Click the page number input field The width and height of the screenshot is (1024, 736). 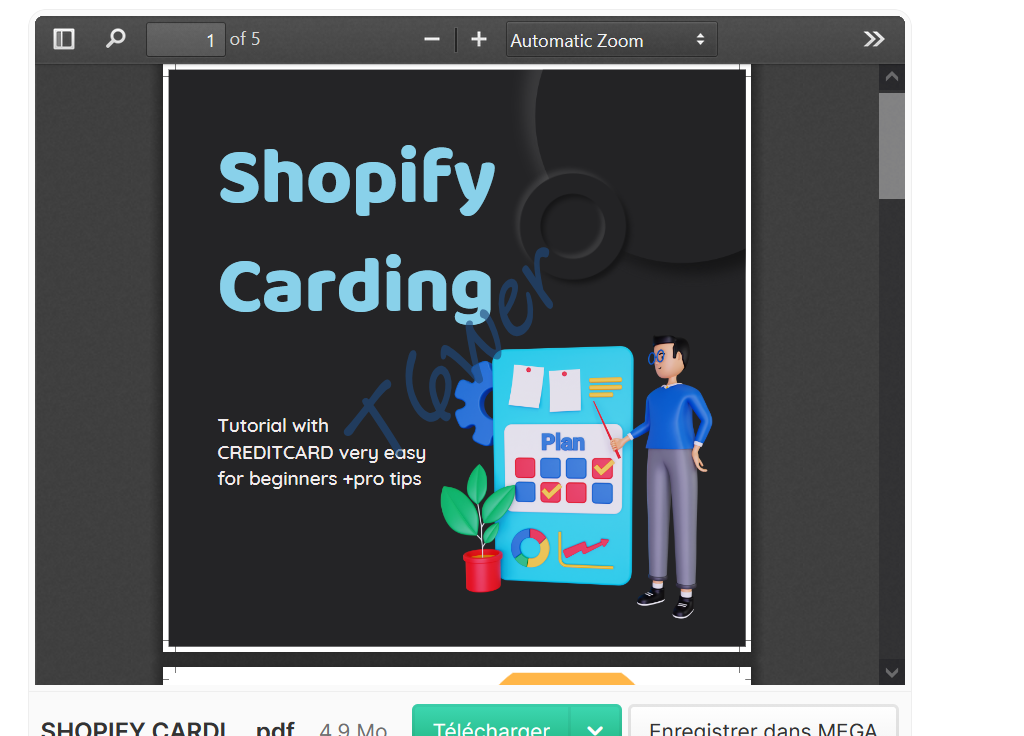pyautogui.click(x=186, y=38)
